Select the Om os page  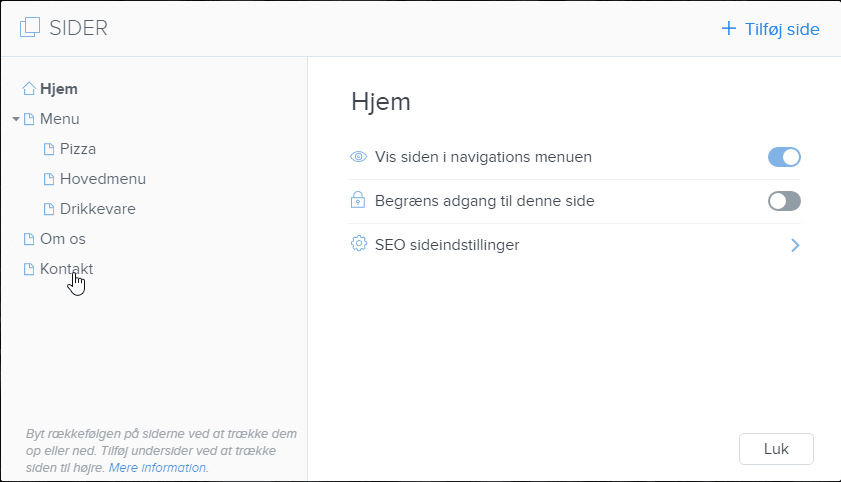tap(62, 239)
